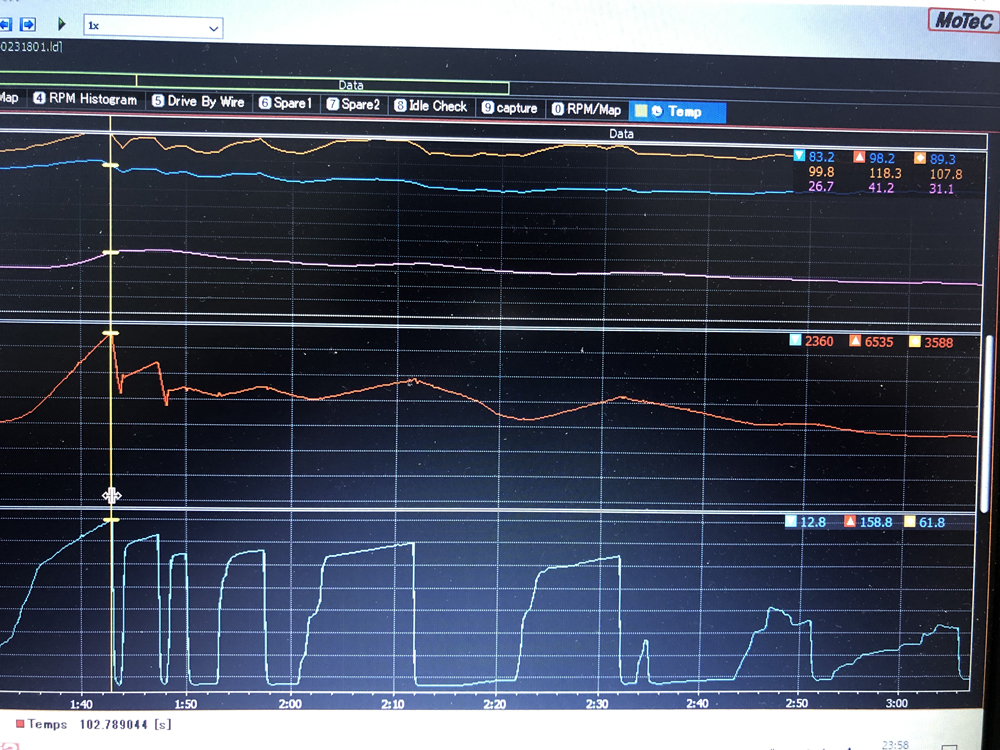1000x750 pixels.
Task: Click the Data header above the graph
Action: [621, 133]
